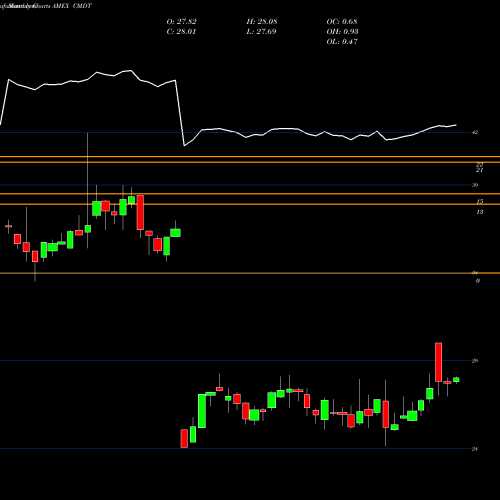The height and width of the screenshot is (500, 500).
Task: Click the OH: 0.93 reading
Action: coord(343,32)
